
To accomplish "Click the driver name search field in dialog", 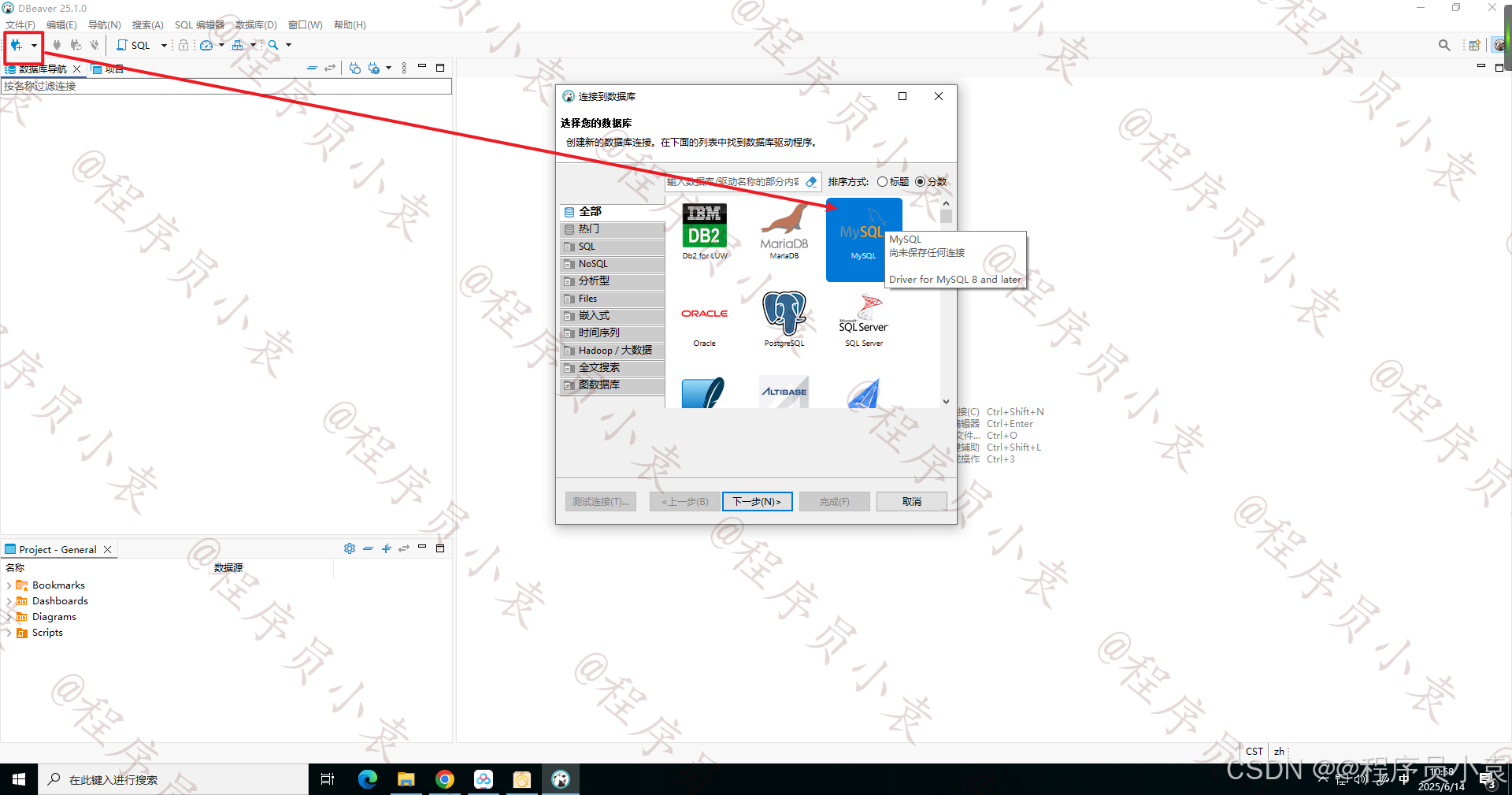I will coord(732,182).
